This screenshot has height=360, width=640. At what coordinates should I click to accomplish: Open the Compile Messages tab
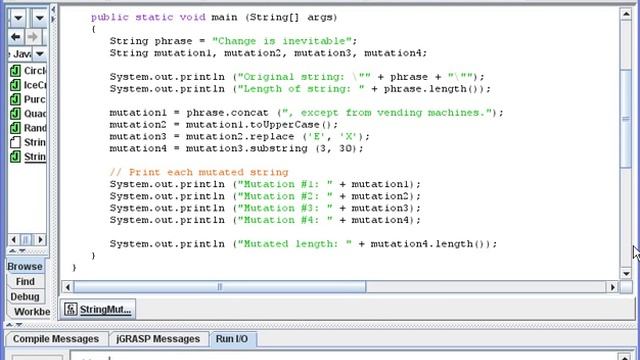pos(56,339)
